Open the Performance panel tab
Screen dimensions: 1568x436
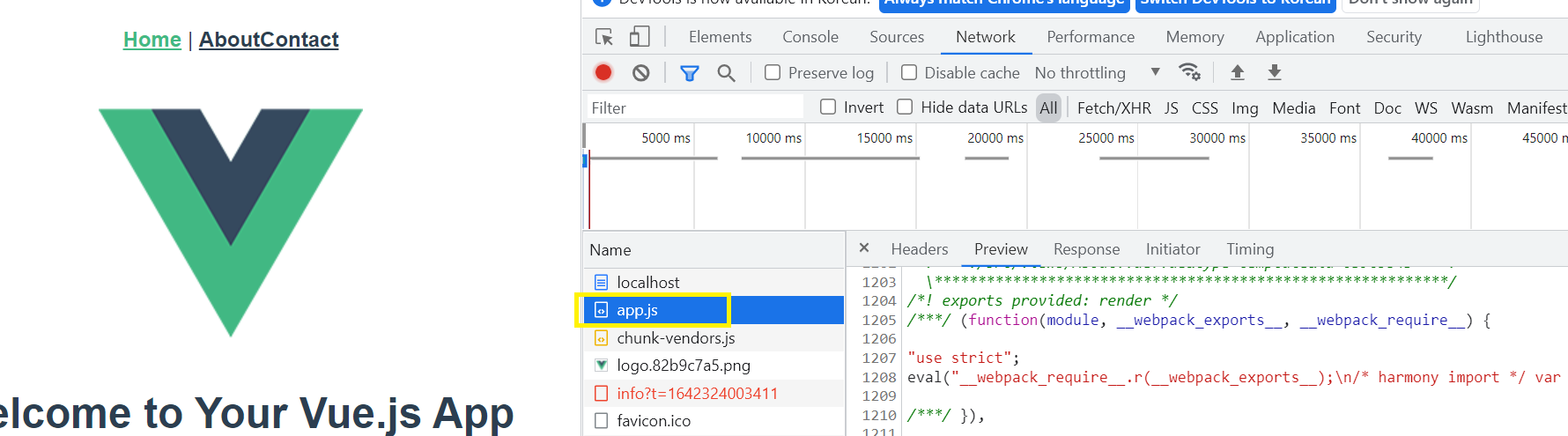[x=1091, y=37]
